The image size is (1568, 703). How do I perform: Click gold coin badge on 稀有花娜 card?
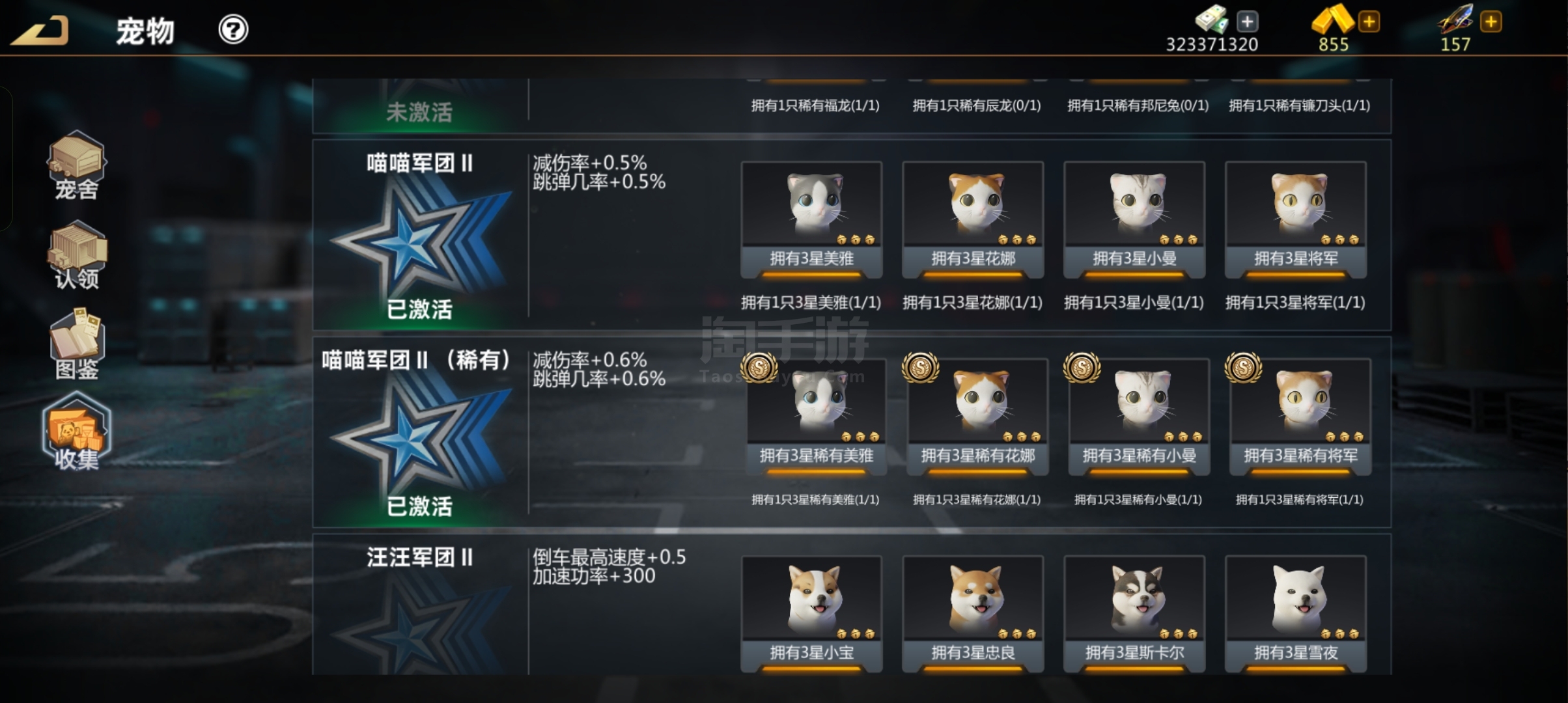(x=920, y=368)
